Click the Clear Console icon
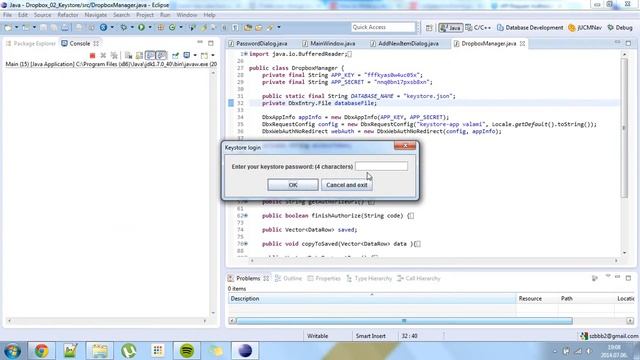640x360 pixels. pos(128,55)
